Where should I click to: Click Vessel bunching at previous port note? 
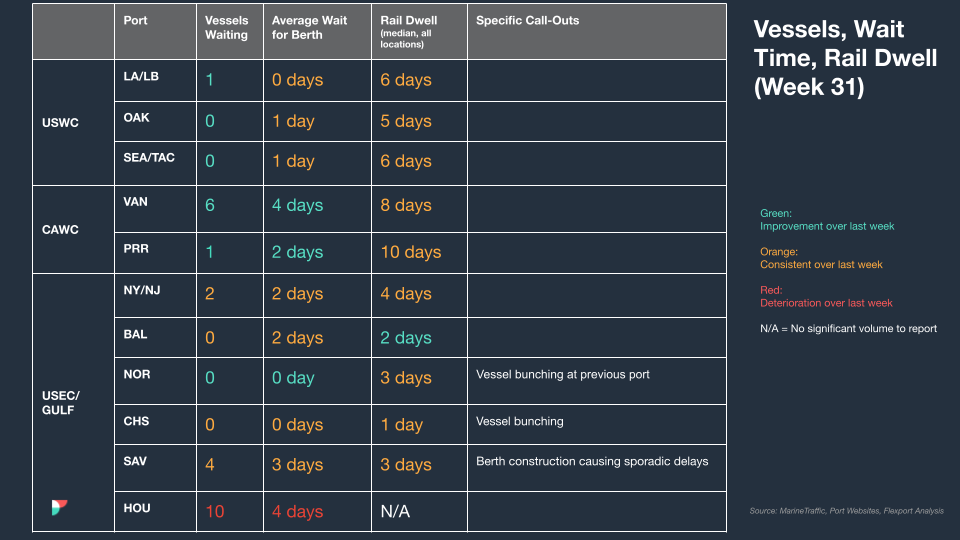tap(563, 374)
